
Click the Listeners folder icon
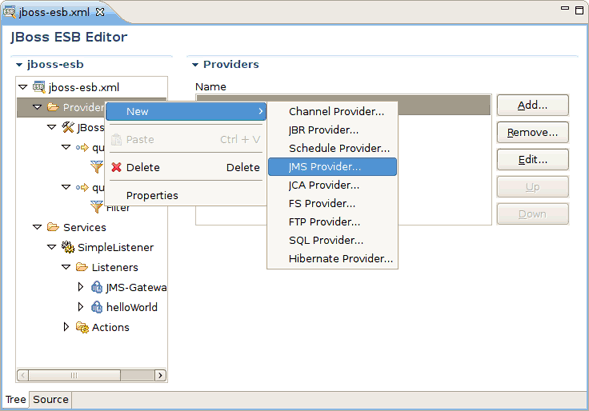[x=82, y=267]
